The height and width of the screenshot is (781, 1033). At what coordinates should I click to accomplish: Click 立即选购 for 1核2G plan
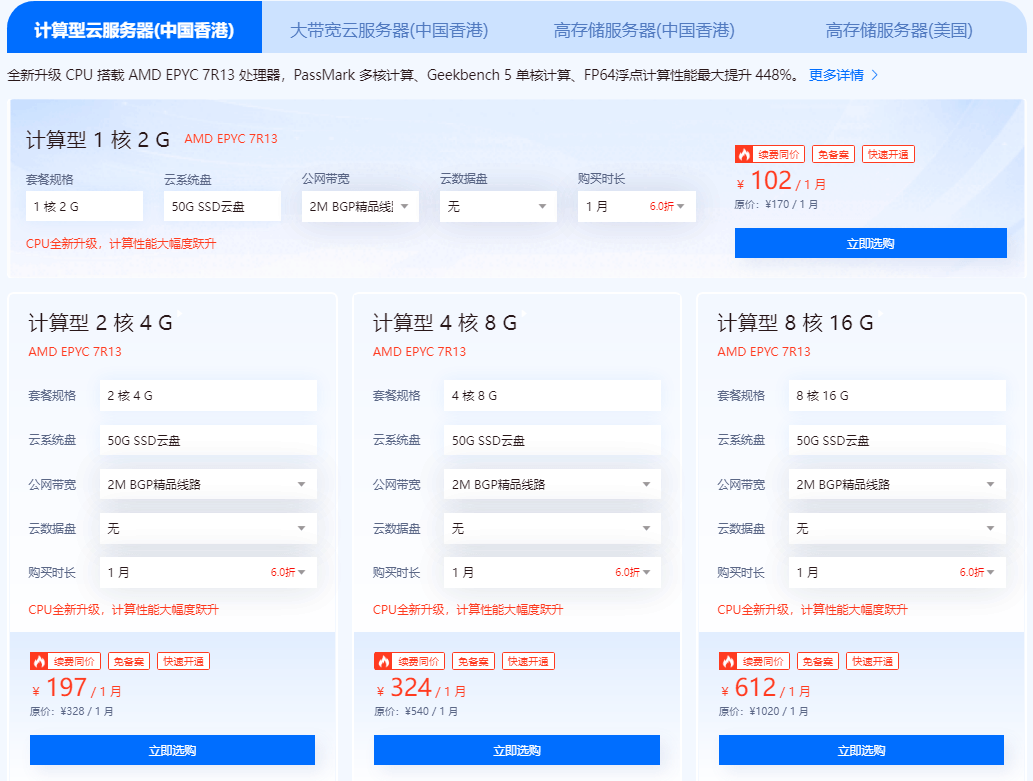870,243
